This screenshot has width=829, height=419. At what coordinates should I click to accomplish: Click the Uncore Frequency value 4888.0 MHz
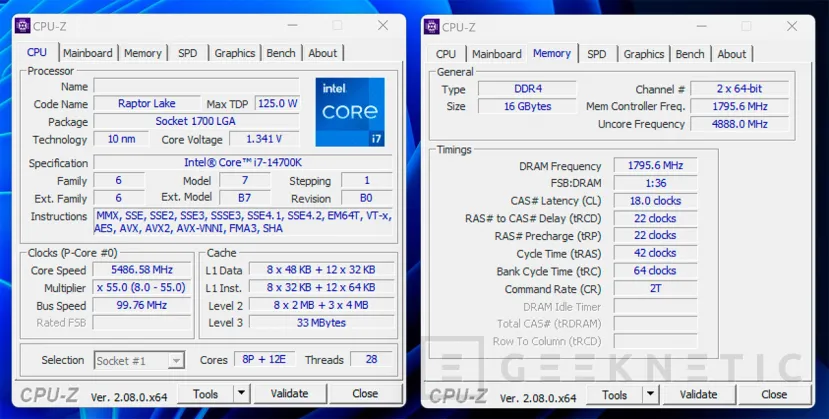point(740,124)
